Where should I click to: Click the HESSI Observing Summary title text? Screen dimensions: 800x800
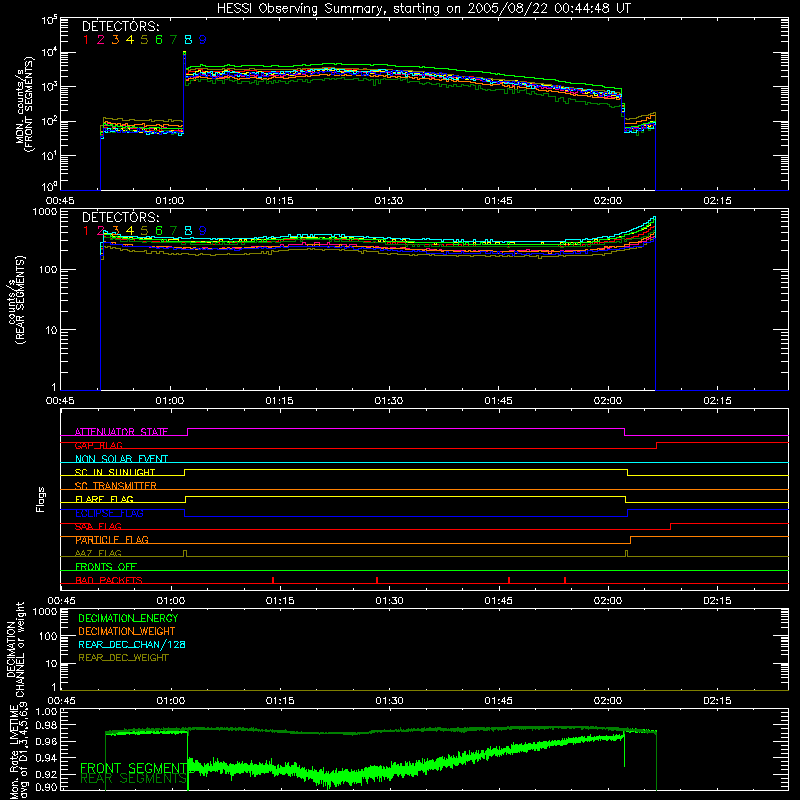(x=423, y=9)
